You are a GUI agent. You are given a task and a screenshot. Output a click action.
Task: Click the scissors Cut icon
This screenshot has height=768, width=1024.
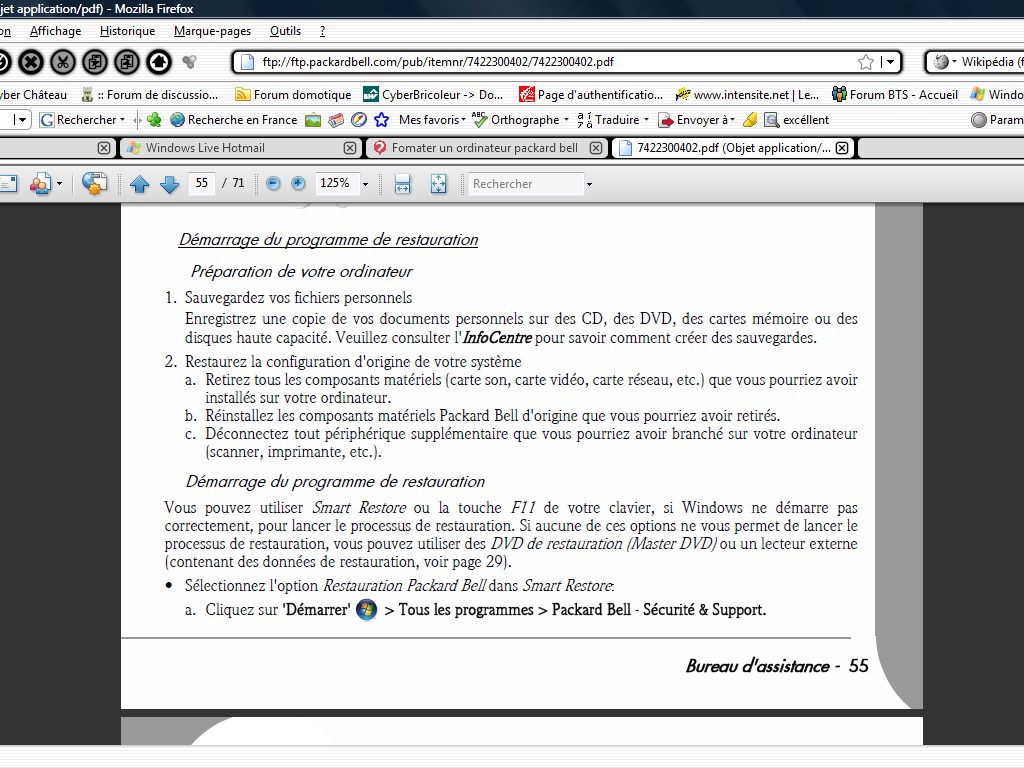pyautogui.click(x=63, y=62)
